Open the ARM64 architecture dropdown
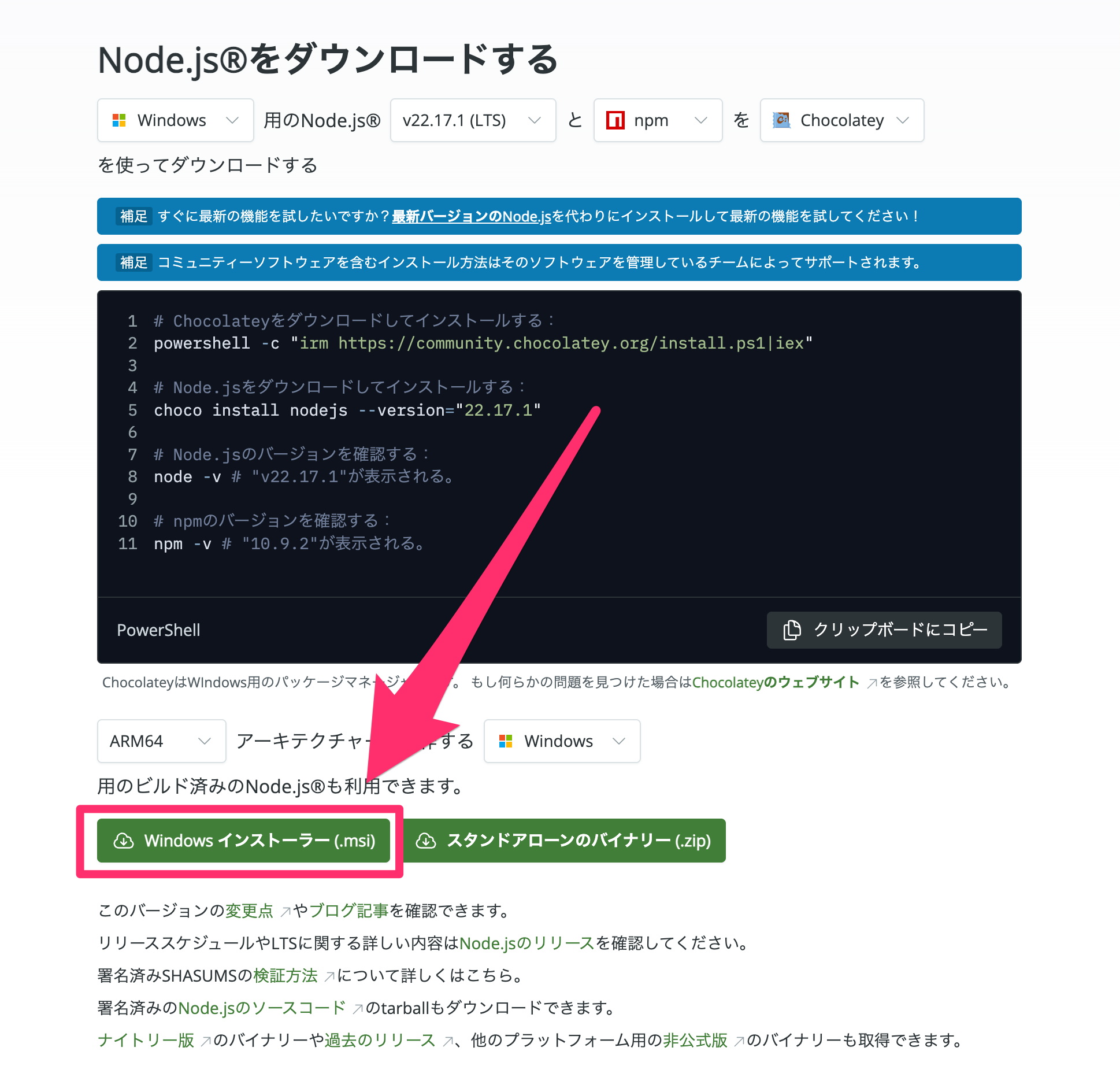The width and height of the screenshot is (1120, 1088). tap(161, 741)
